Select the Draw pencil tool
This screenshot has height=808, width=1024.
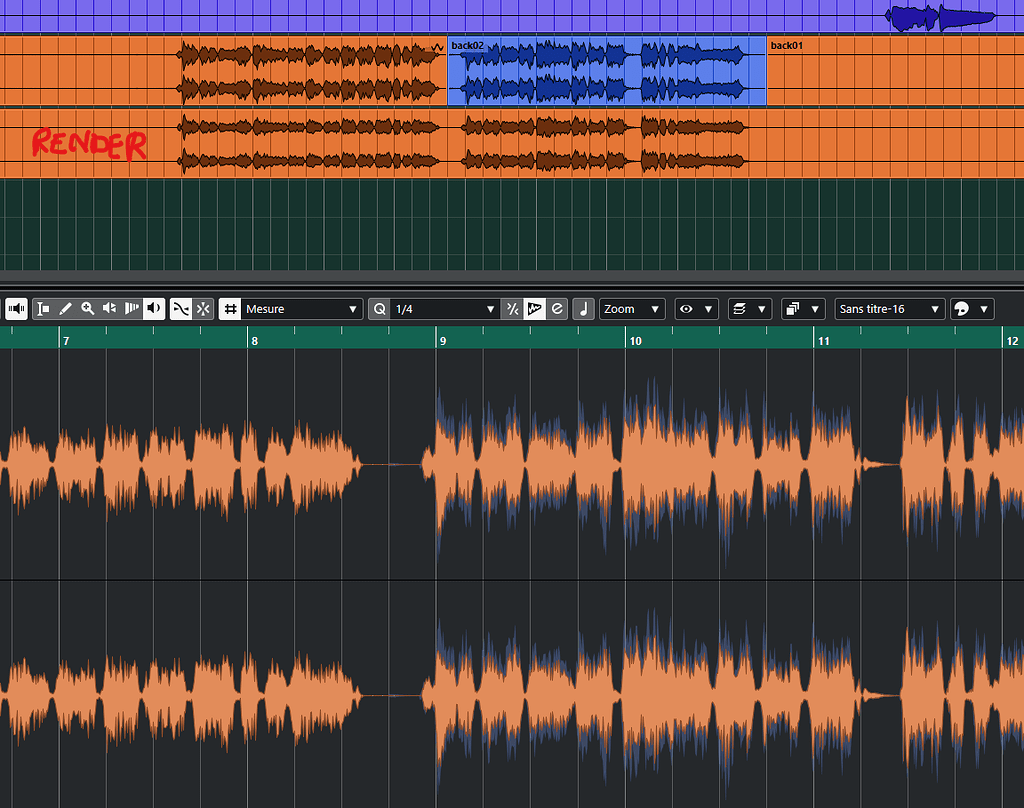(66, 308)
